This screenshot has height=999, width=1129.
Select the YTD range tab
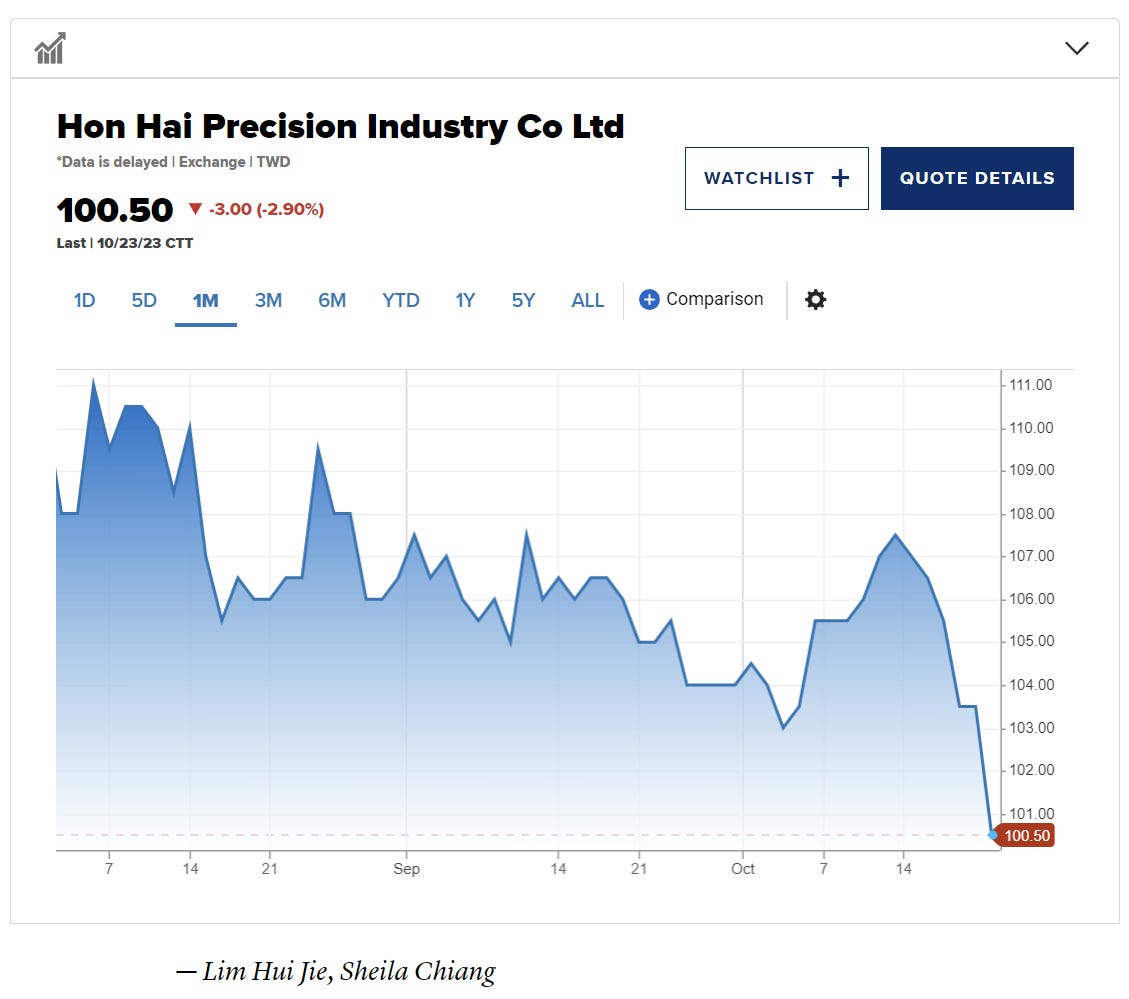(x=401, y=300)
